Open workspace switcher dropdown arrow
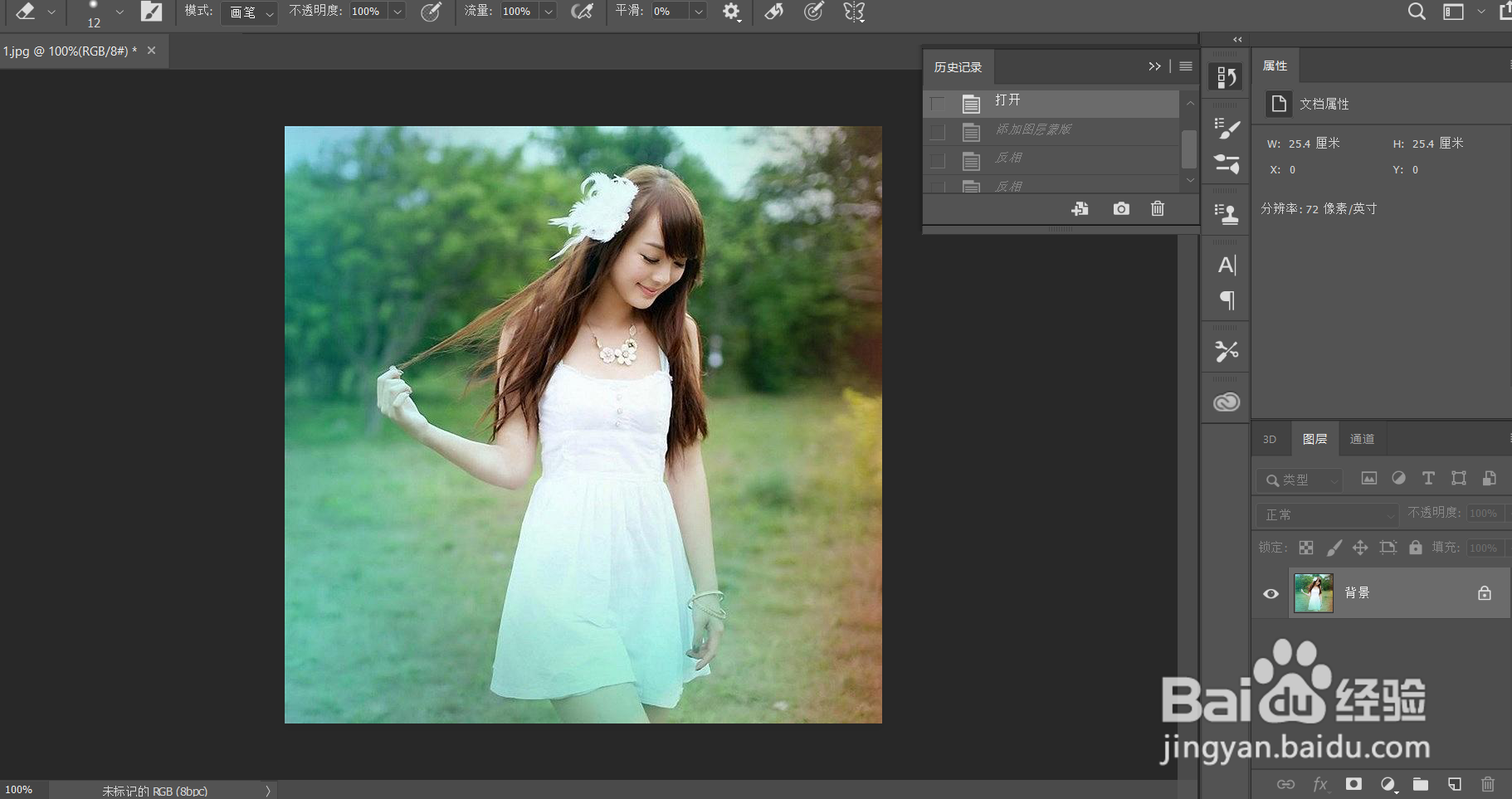Screen dimensions: 1512x799 click(x=1481, y=12)
